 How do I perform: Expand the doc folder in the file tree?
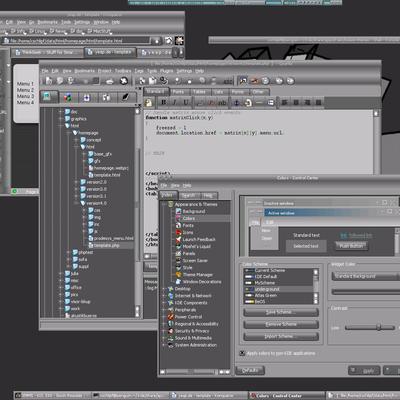pyautogui.click(x=61, y=112)
